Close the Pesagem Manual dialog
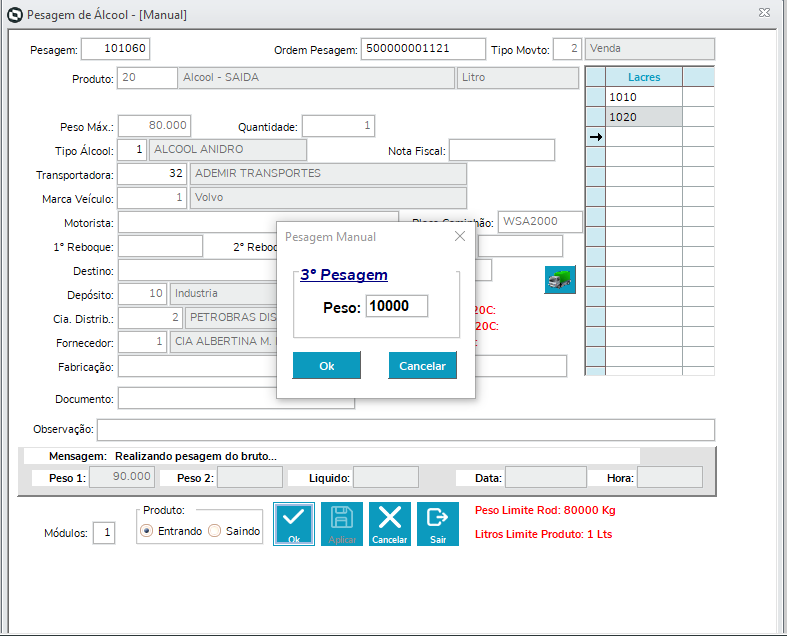This screenshot has height=636, width=787. [460, 236]
